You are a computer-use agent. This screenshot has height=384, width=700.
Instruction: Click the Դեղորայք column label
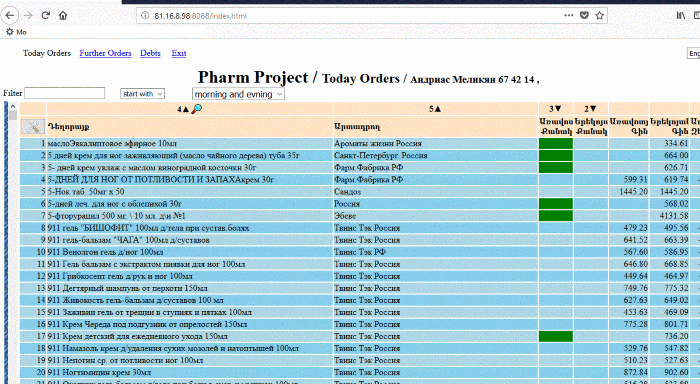pos(69,127)
